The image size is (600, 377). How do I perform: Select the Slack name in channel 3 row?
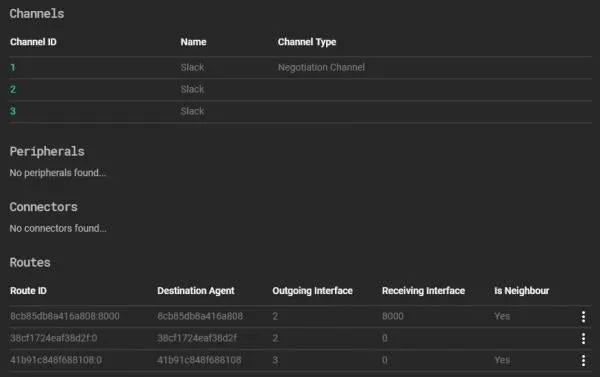(x=192, y=111)
